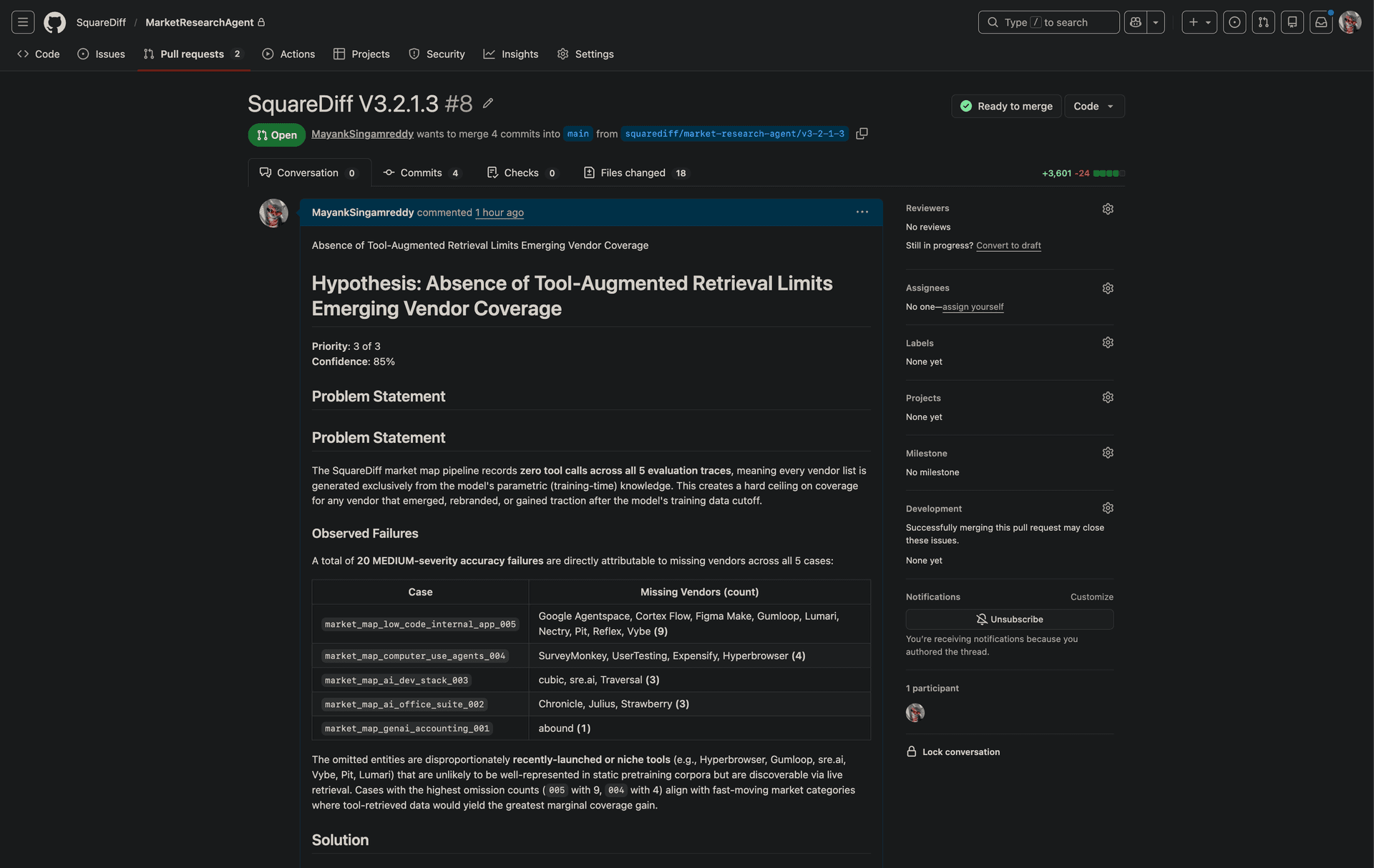Open the Reviewers gear settings

(1108, 209)
